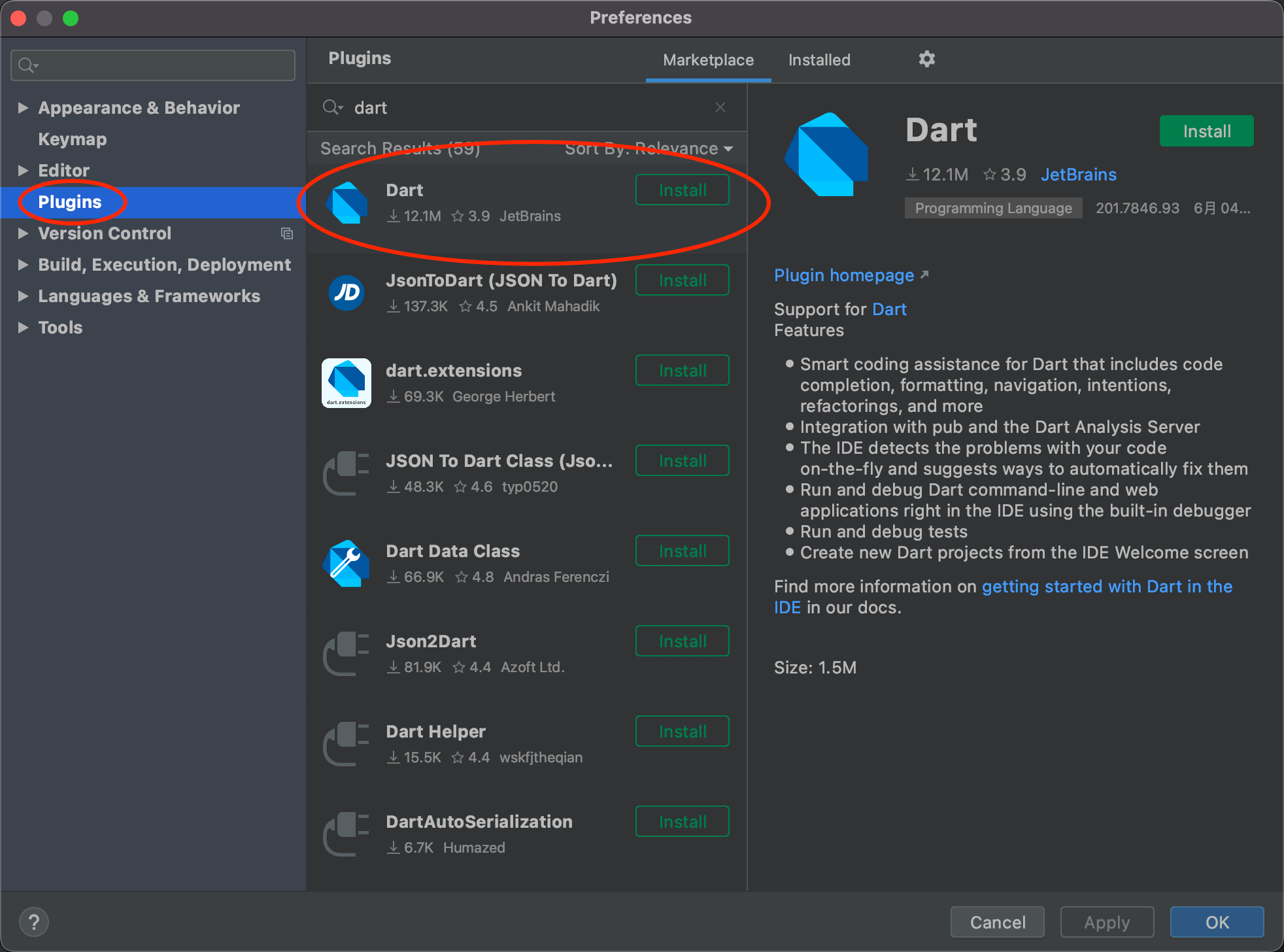Click version number 201.7846.93
Image resolution: width=1284 pixels, height=952 pixels.
1138,209
